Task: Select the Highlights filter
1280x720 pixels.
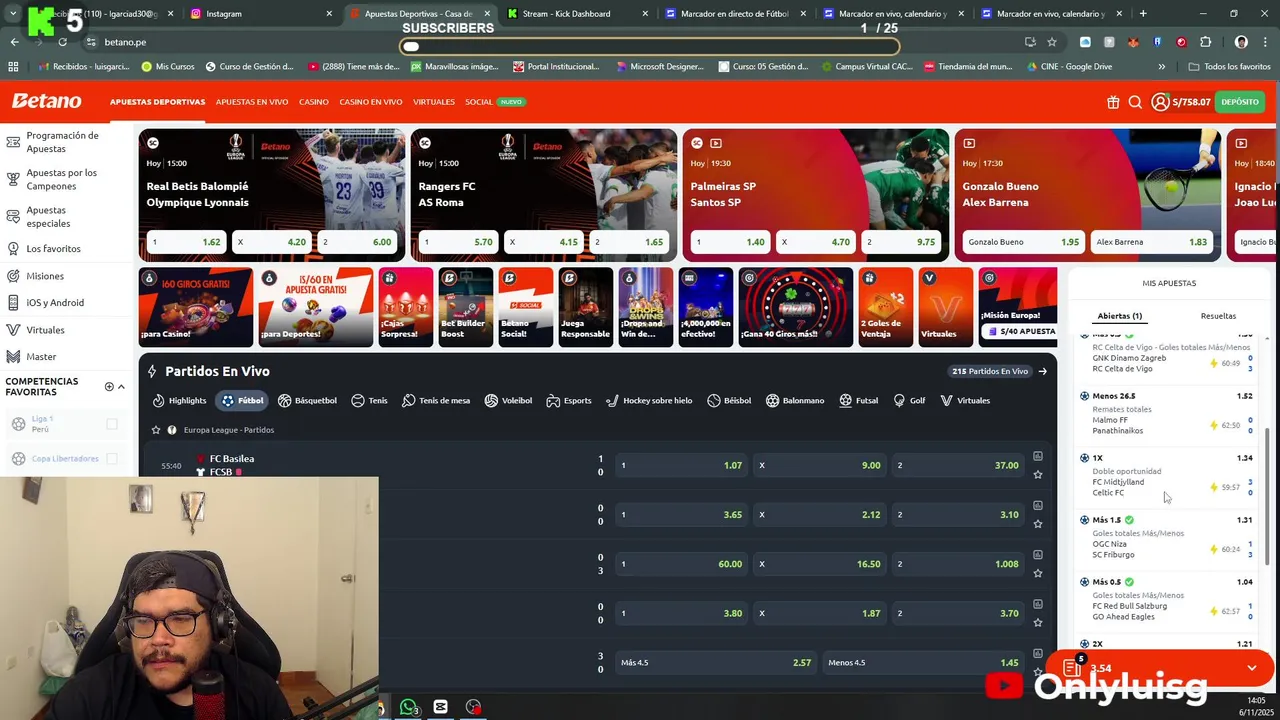Action: click(x=179, y=400)
